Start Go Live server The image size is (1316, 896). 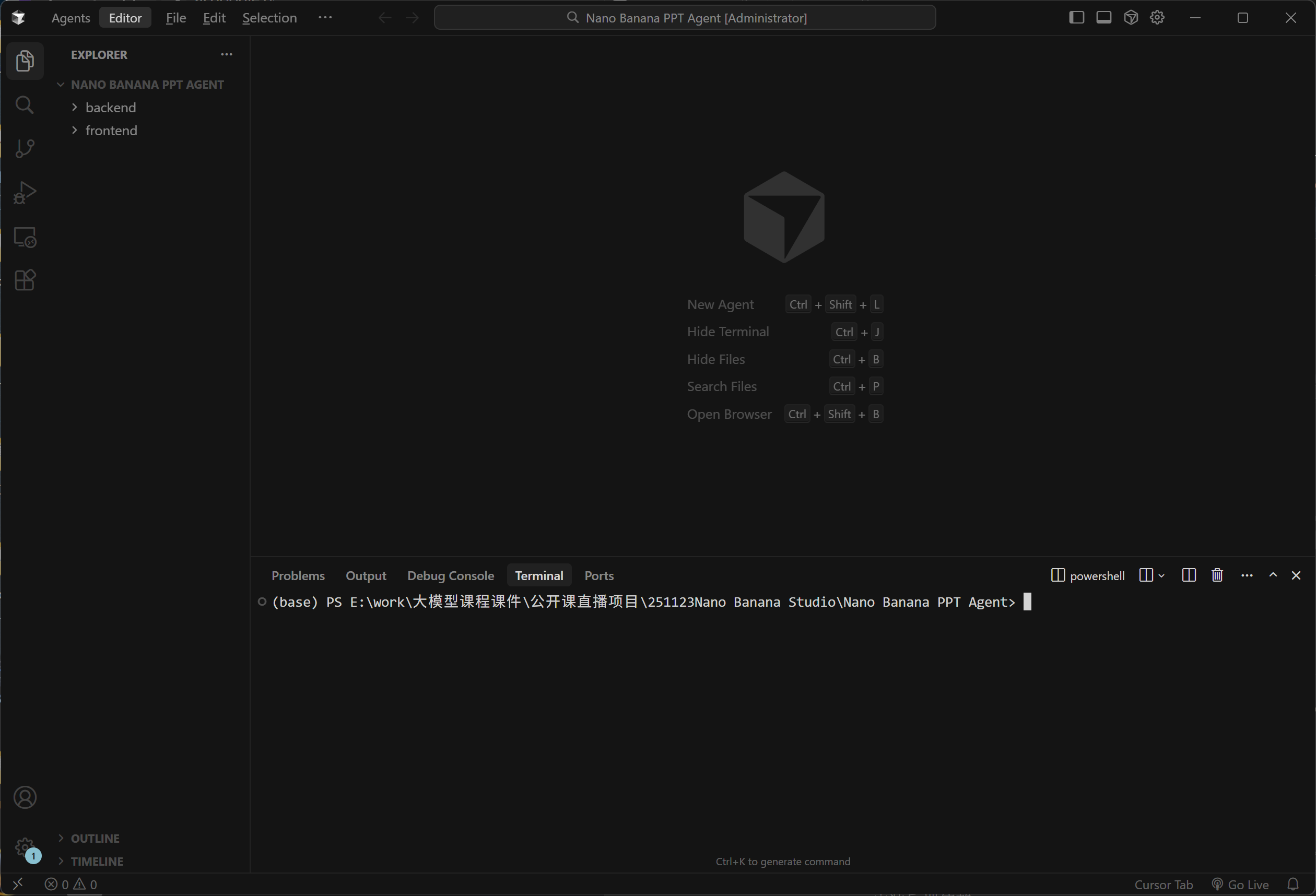[1240, 885]
